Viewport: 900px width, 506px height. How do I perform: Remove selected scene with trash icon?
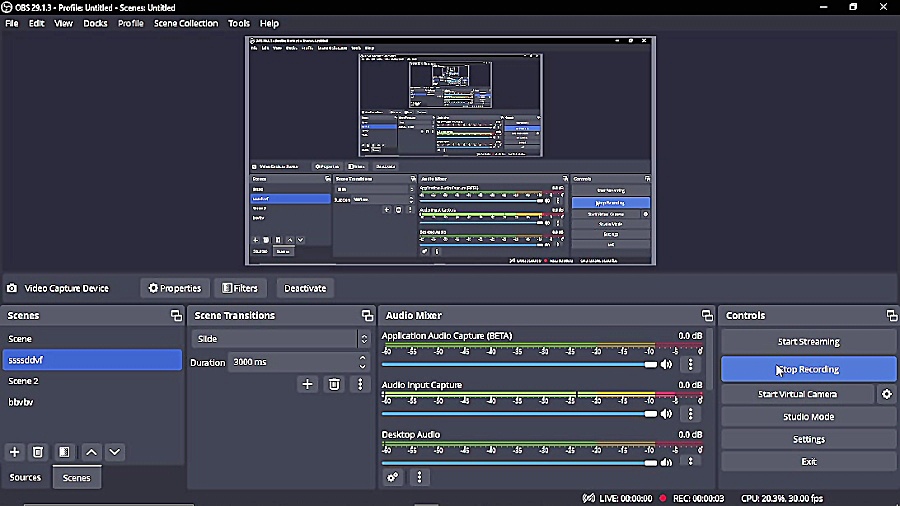[x=38, y=452]
